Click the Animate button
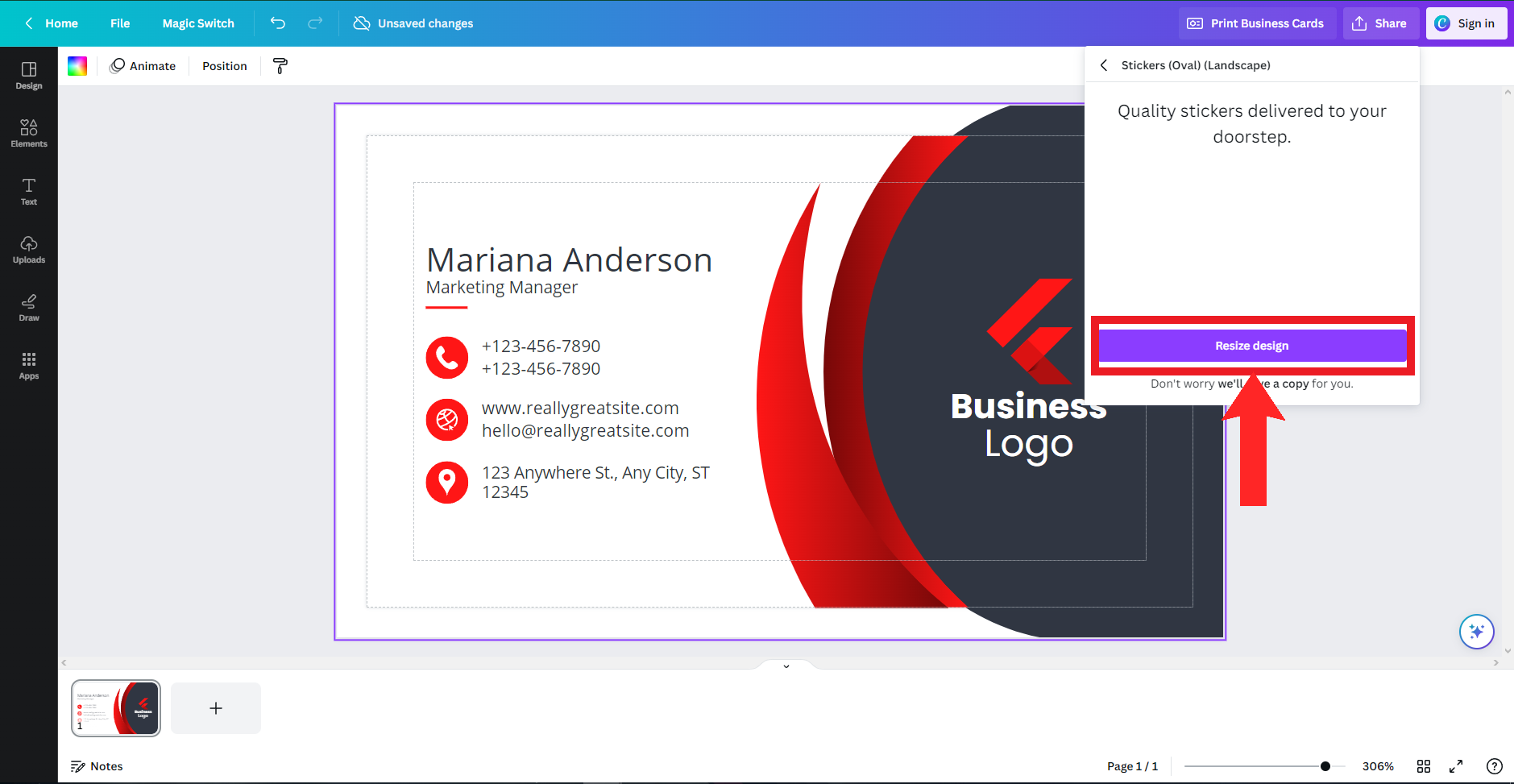The image size is (1514, 784). click(143, 66)
